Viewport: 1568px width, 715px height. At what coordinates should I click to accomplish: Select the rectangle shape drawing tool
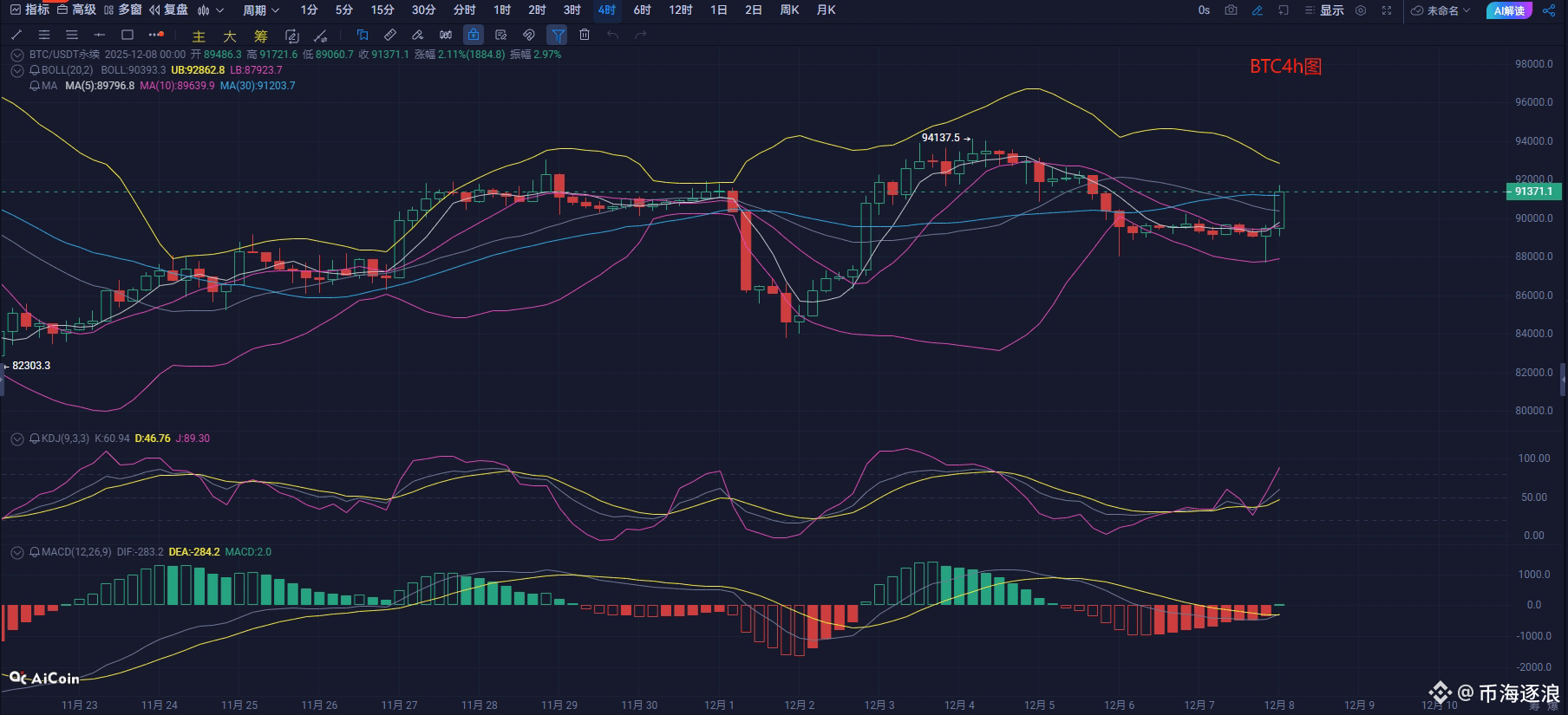tap(127, 36)
